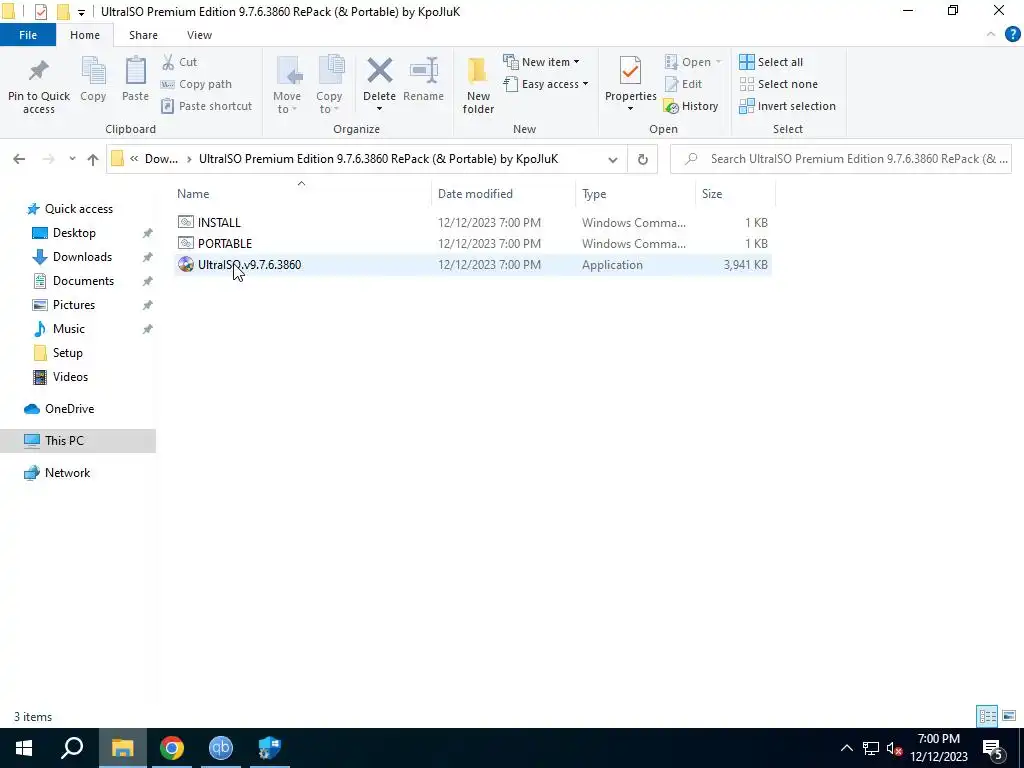Collapse the ribbon with the chevron
The width and height of the screenshot is (1024, 768).
pos(991,35)
